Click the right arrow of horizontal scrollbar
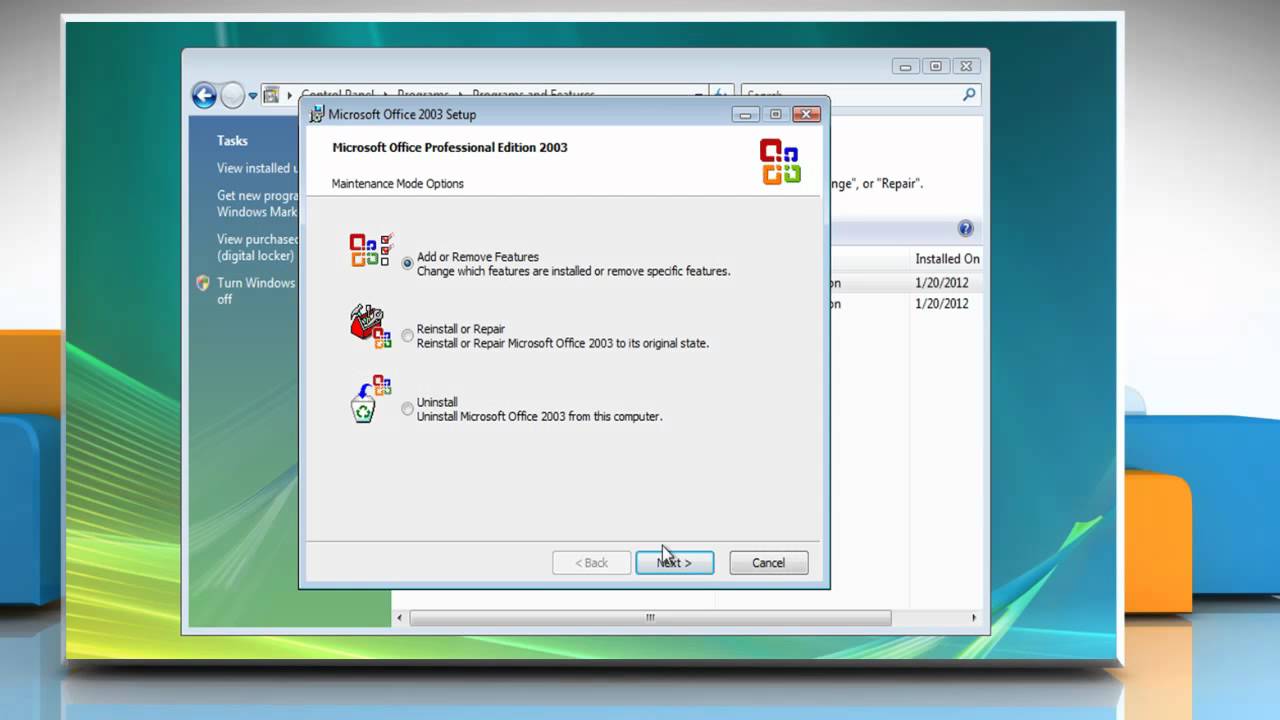The height and width of the screenshot is (720, 1280). 975,618
